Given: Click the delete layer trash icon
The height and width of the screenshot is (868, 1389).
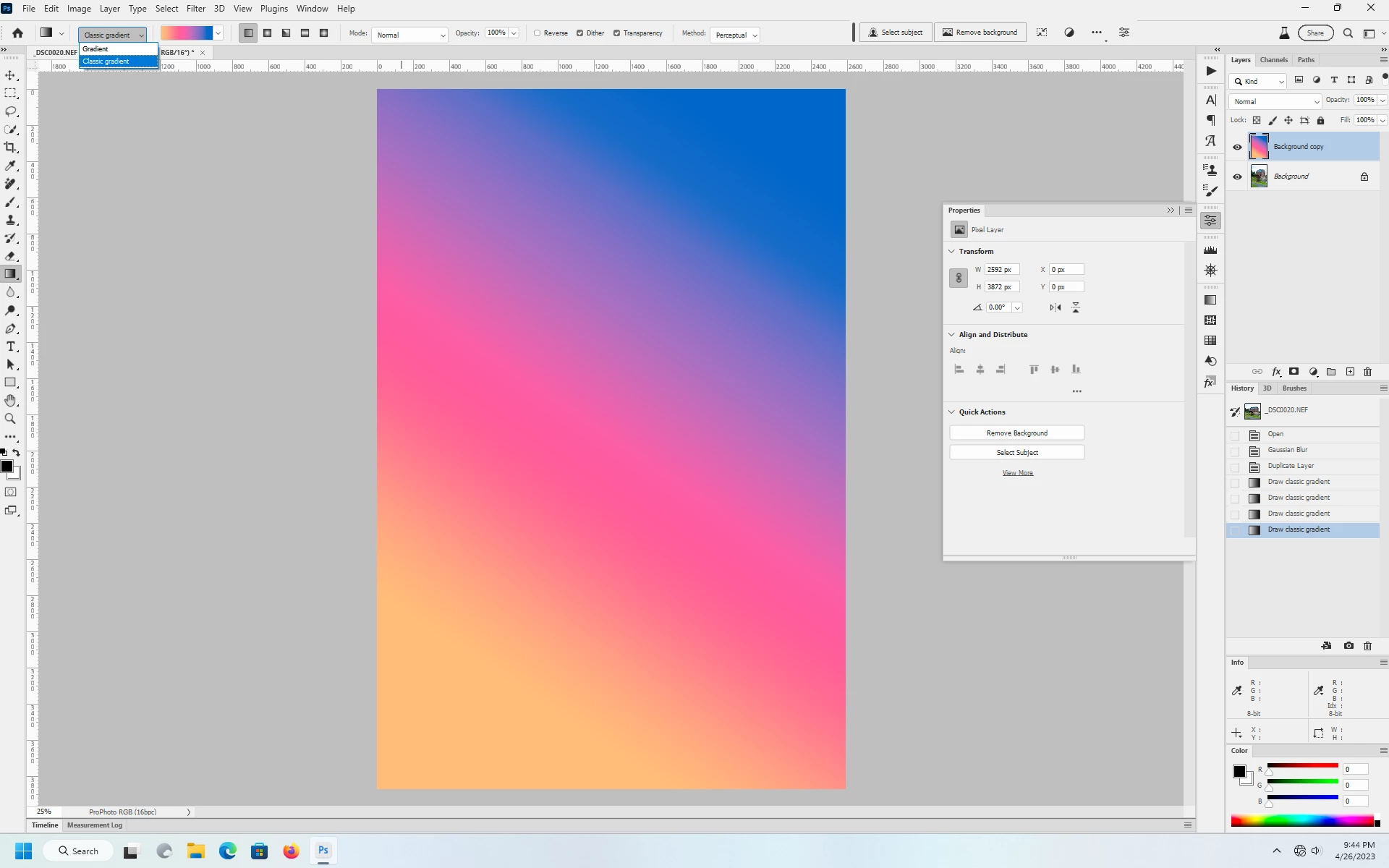Looking at the screenshot, I should pos(1367,372).
